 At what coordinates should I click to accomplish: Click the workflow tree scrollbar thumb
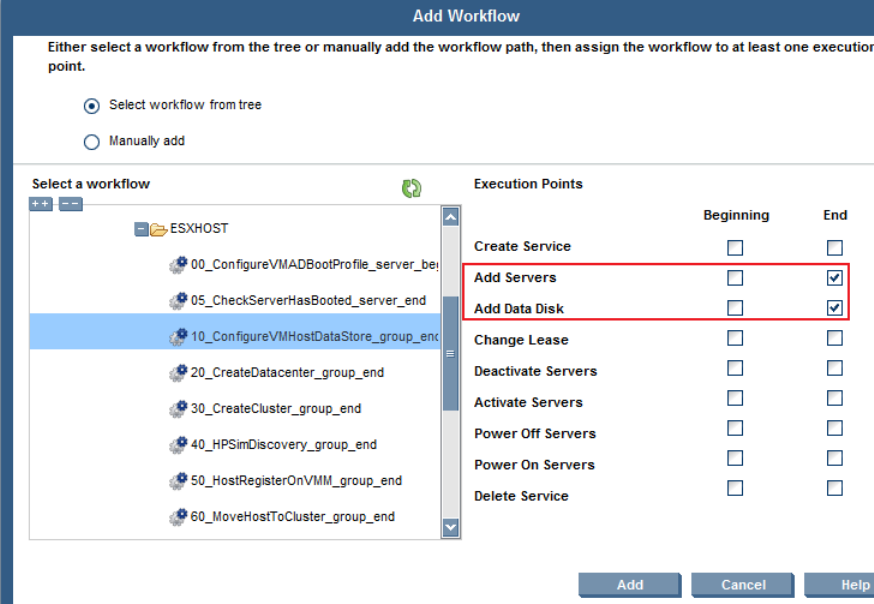[x=450, y=352]
